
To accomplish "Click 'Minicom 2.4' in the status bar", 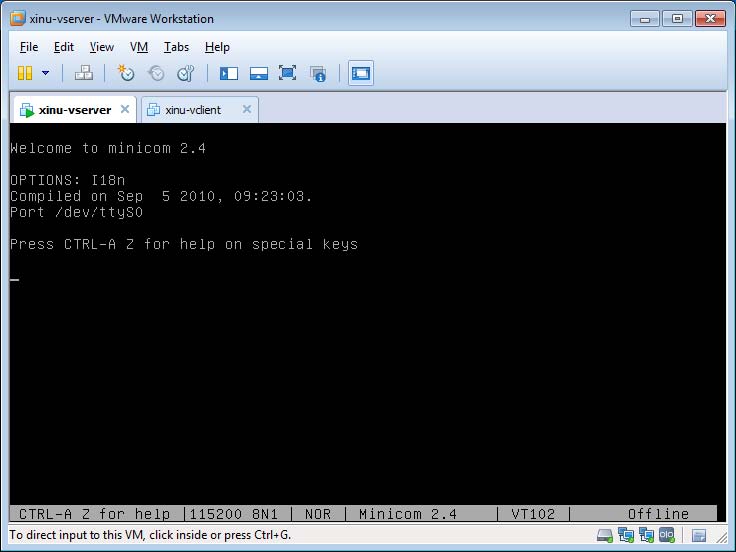I will click(x=407, y=514).
